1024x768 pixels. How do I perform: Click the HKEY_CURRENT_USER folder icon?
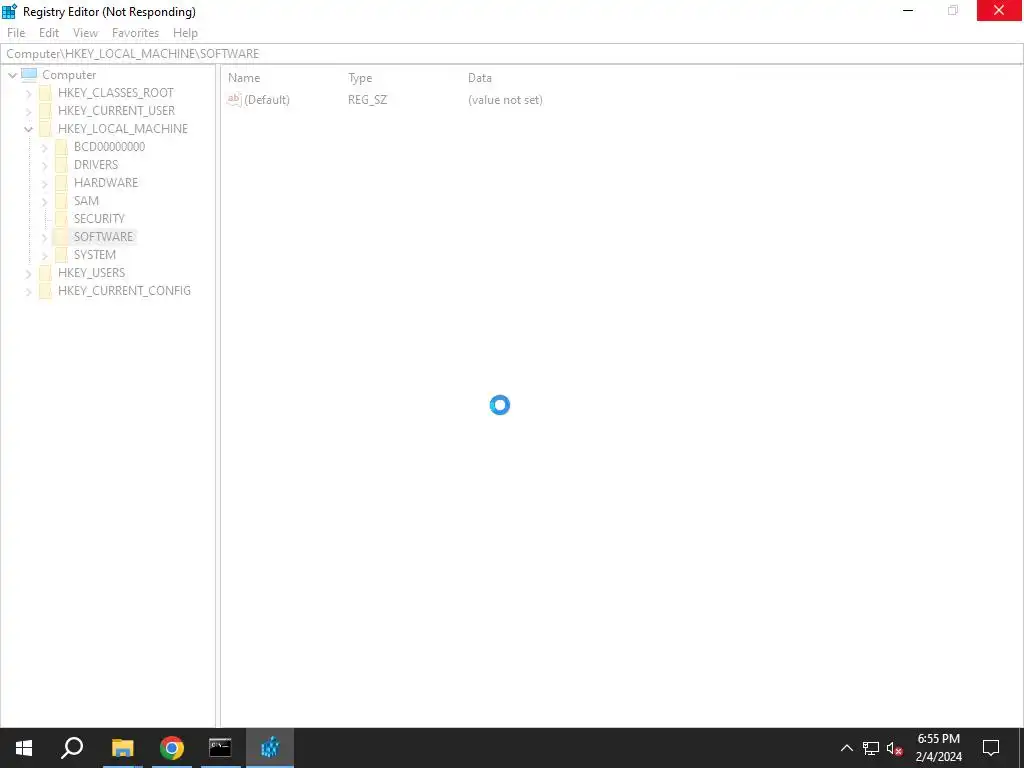point(45,110)
